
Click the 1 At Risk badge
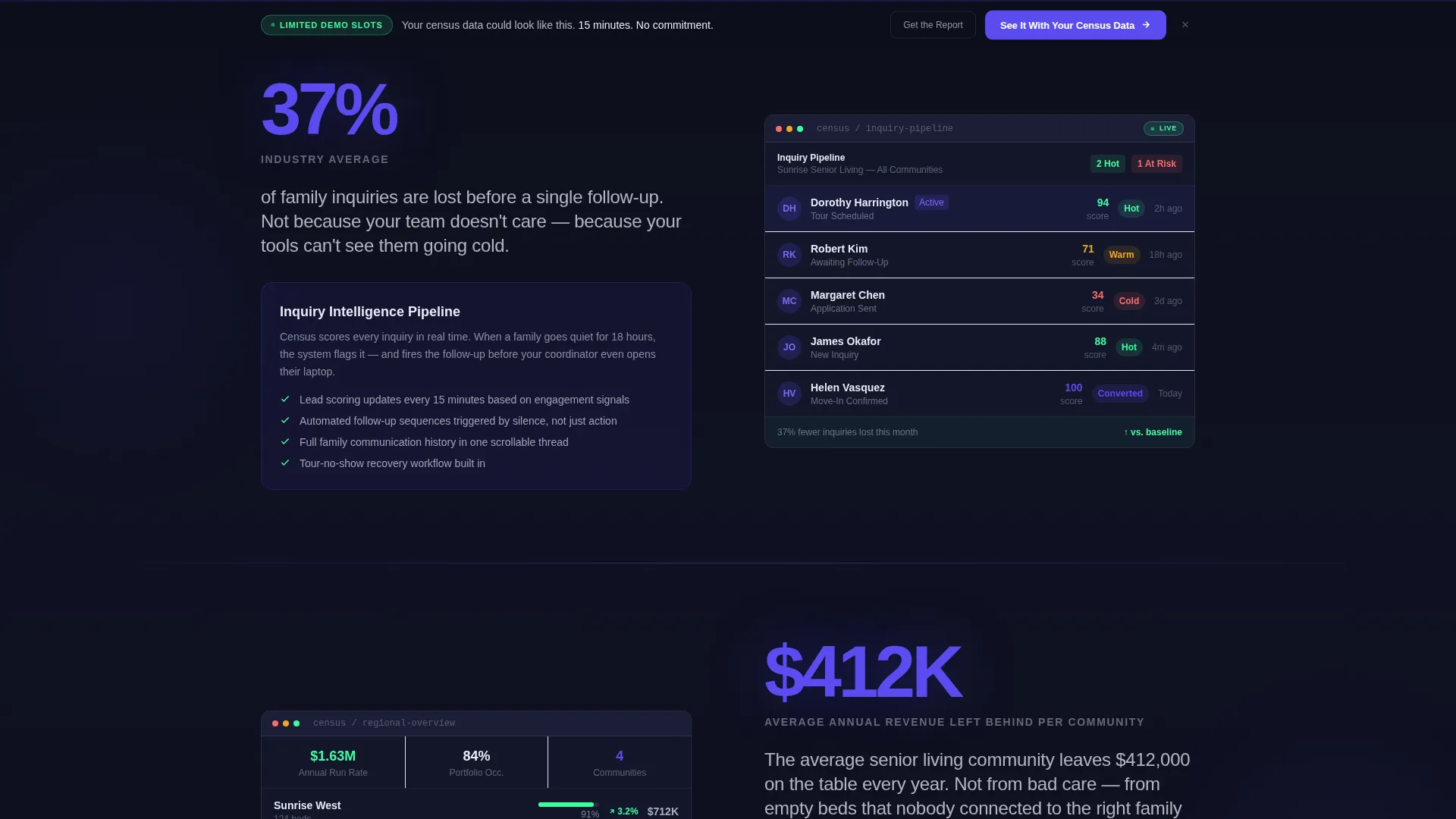coord(1156,164)
